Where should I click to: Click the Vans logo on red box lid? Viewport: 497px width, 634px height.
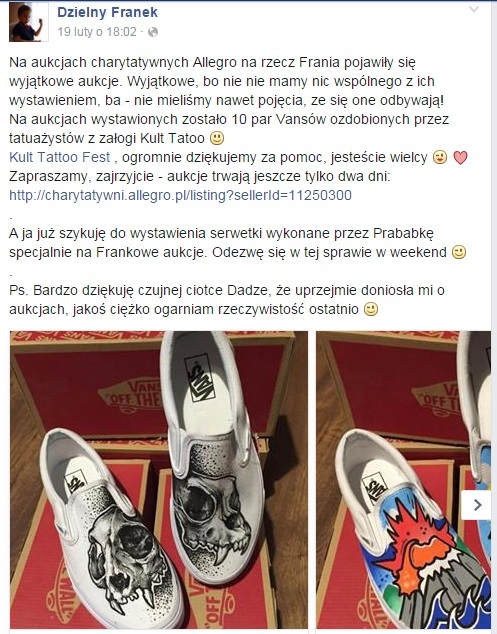(131, 395)
